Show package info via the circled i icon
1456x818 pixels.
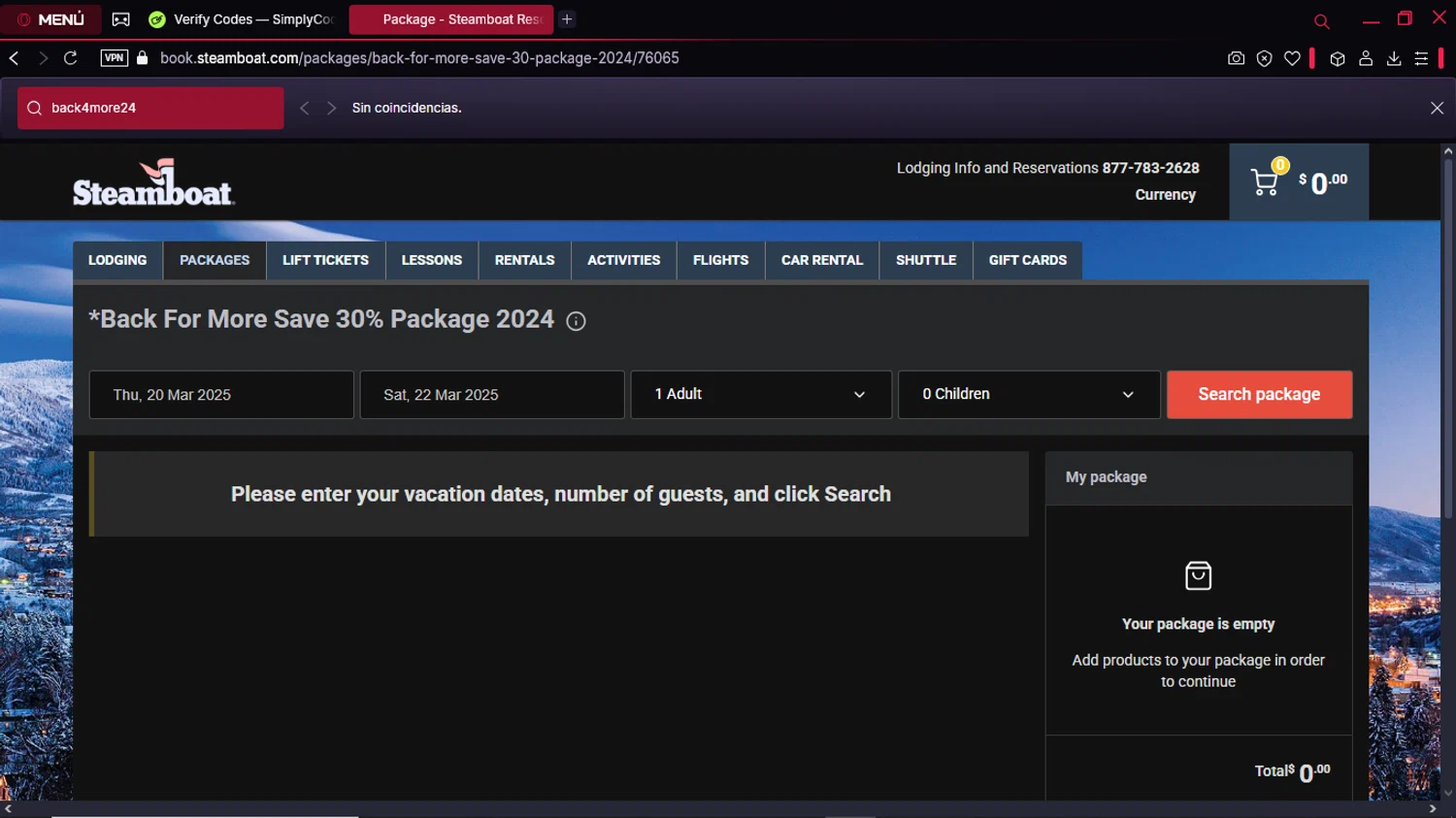[576, 321]
